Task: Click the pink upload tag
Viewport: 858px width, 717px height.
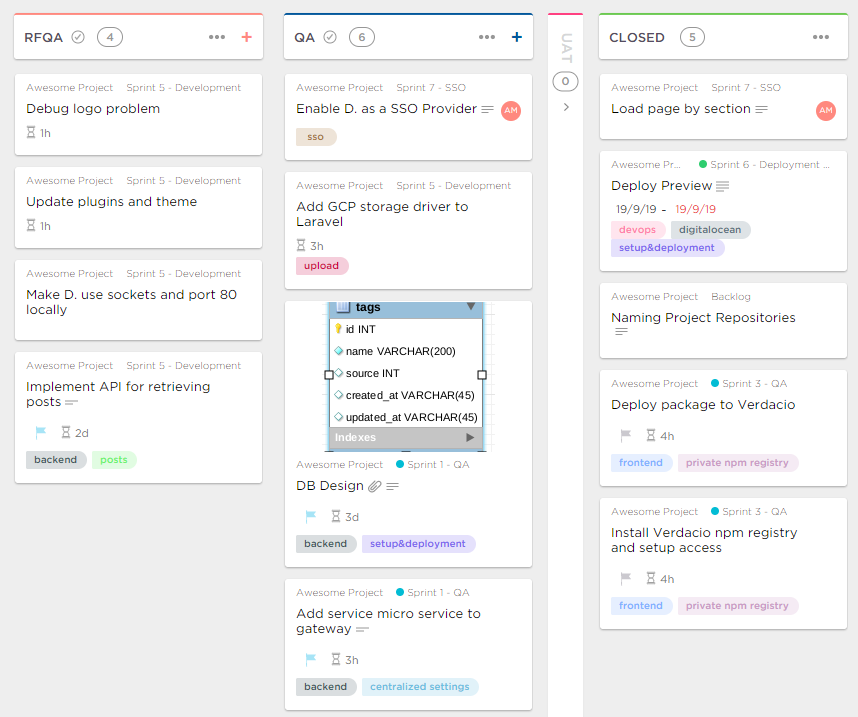Action: click(x=322, y=266)
